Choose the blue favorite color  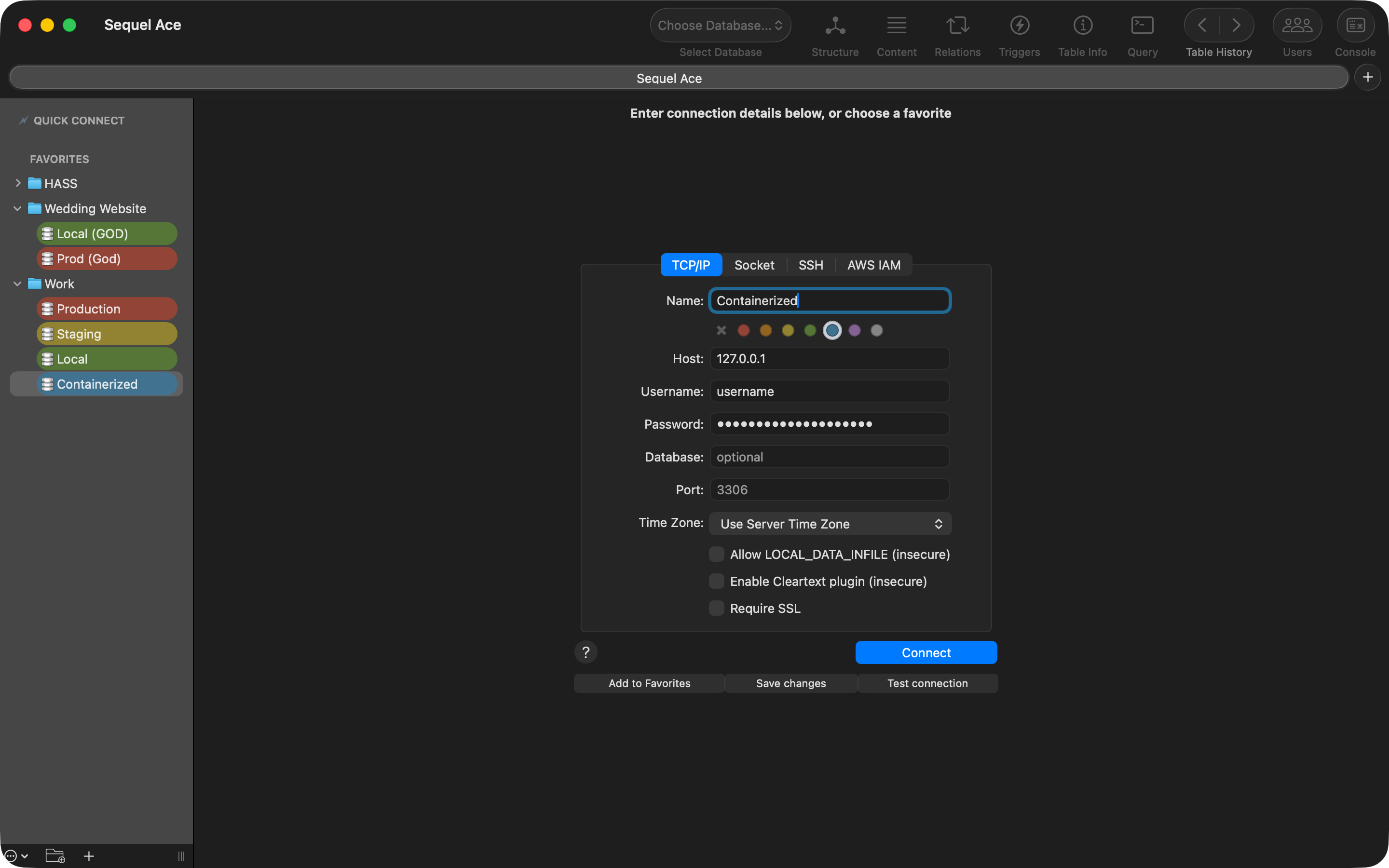click(x=832, y=330)
